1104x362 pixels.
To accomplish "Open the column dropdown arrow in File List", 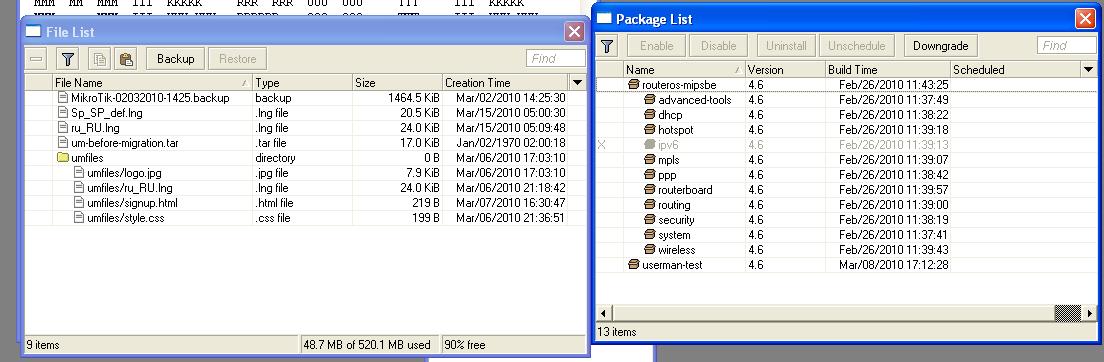I will pyautogui.click(x=577, y=82).
